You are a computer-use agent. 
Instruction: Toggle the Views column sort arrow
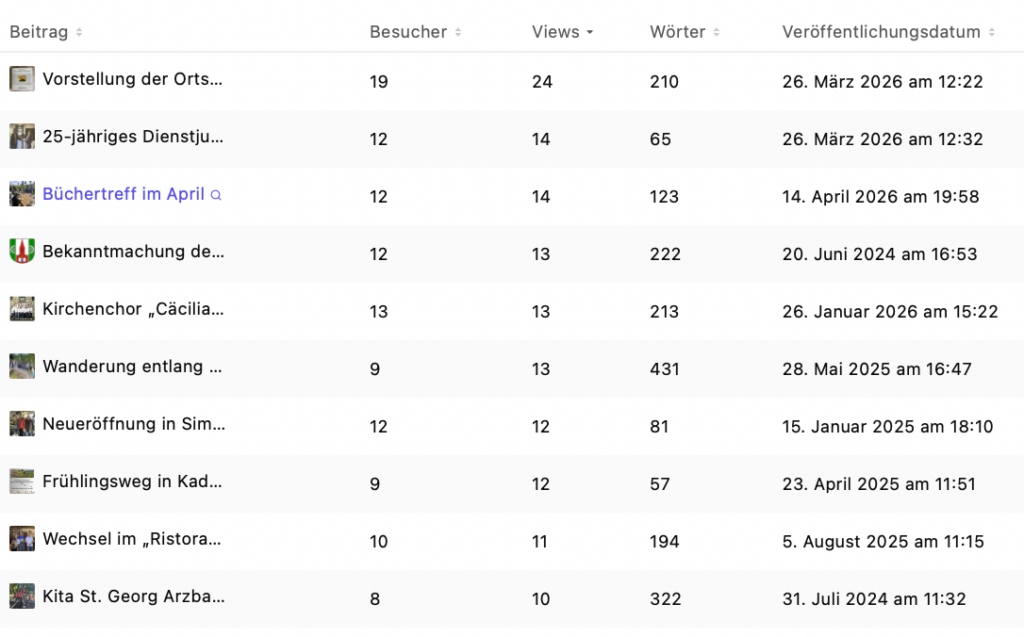click(589, 32)
